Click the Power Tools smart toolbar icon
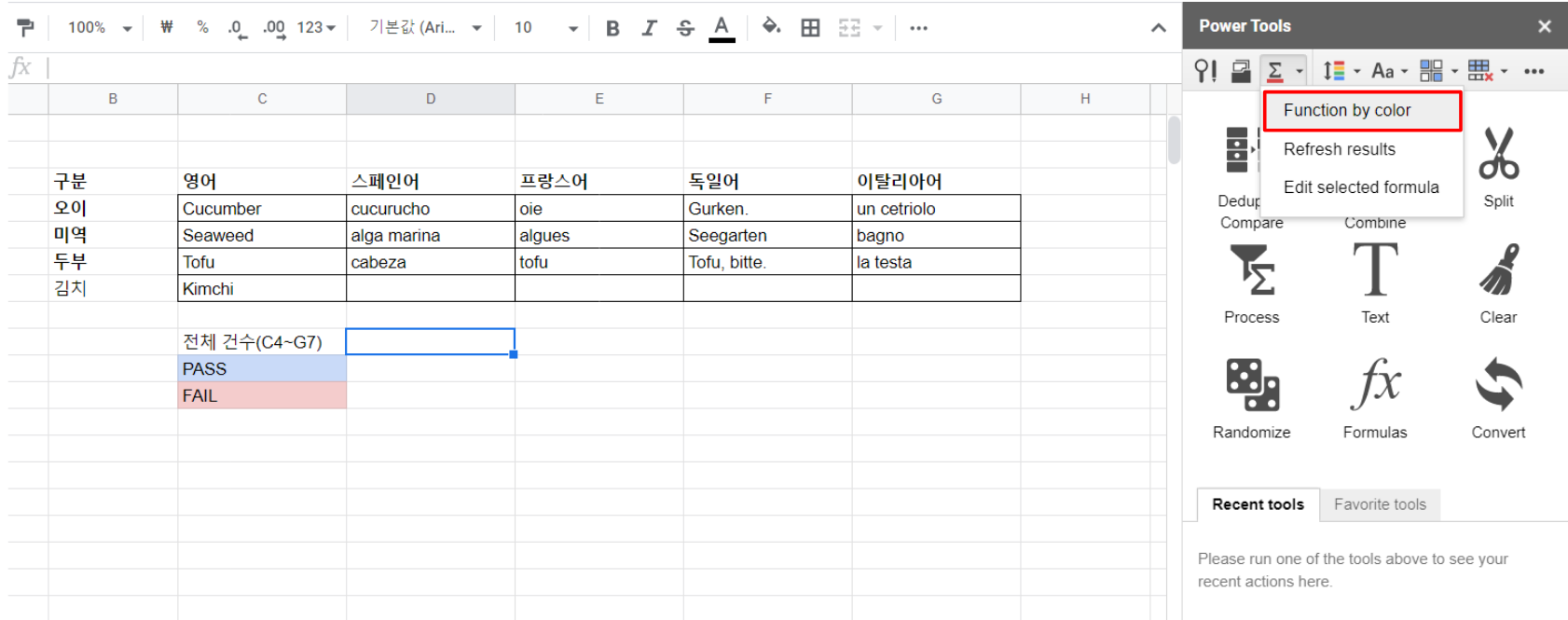Image resolution: width=1568 pixels, height=620 pixels. 1205,71
